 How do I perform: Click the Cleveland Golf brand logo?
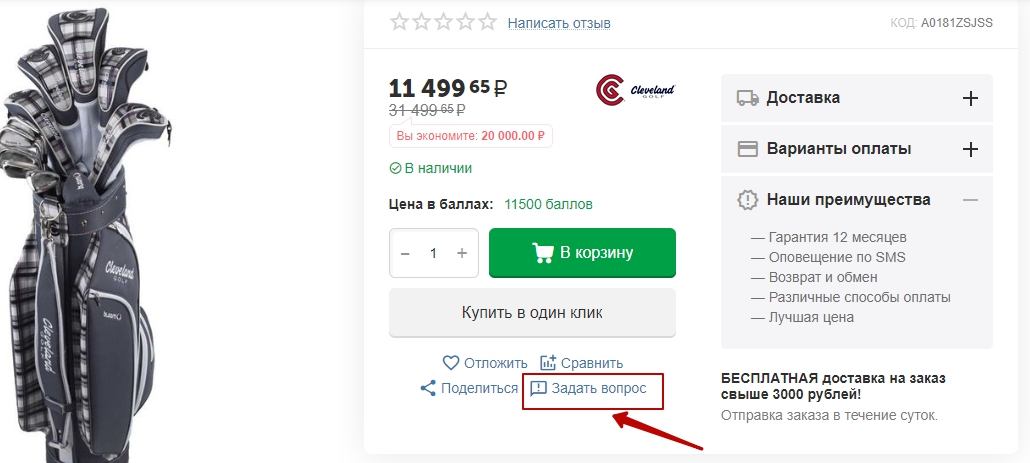(635, 91)
